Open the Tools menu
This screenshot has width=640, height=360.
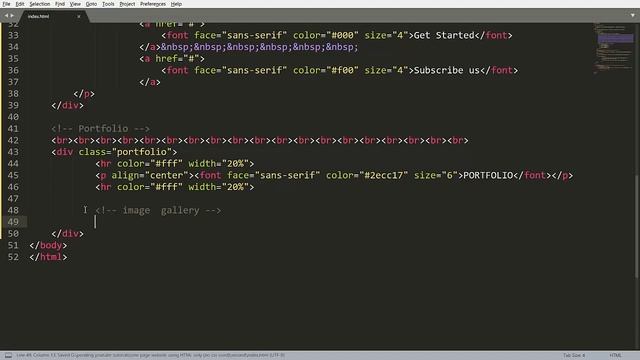pyautogui.click(x=108, y=4)
